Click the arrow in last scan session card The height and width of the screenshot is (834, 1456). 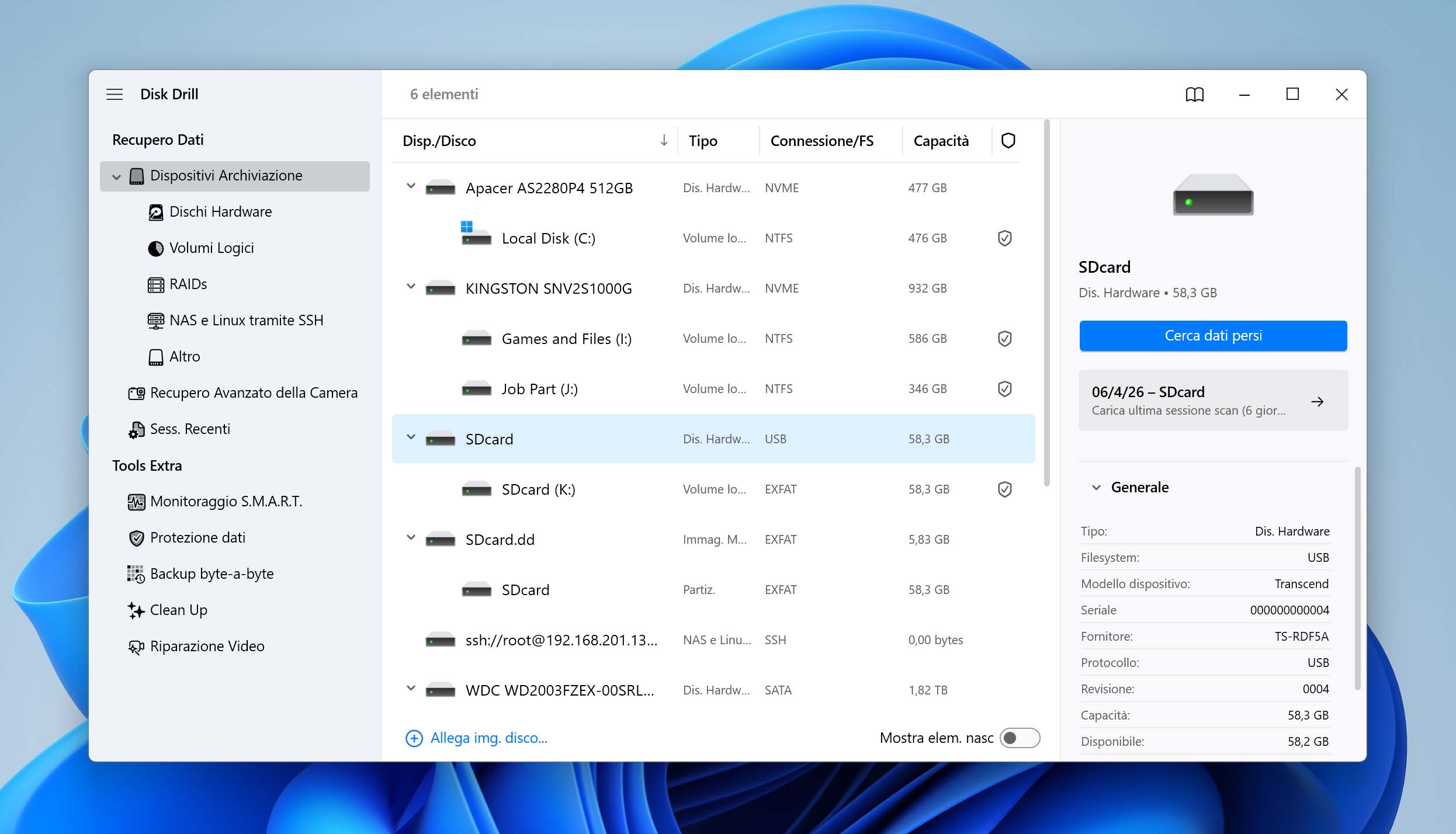[x=1317, y=401]
